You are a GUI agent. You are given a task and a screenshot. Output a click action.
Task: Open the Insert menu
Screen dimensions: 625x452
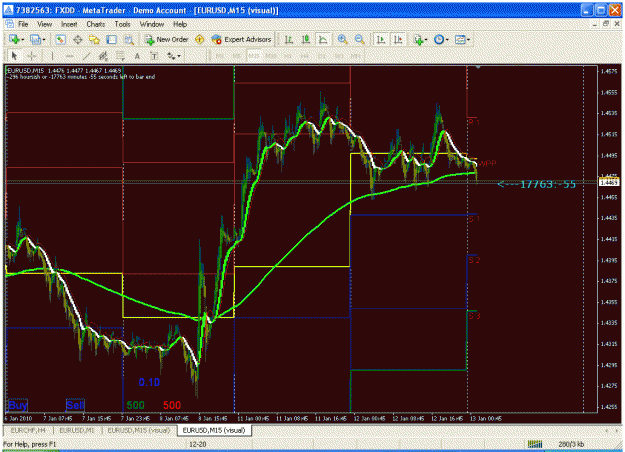[x=69, y=24]
